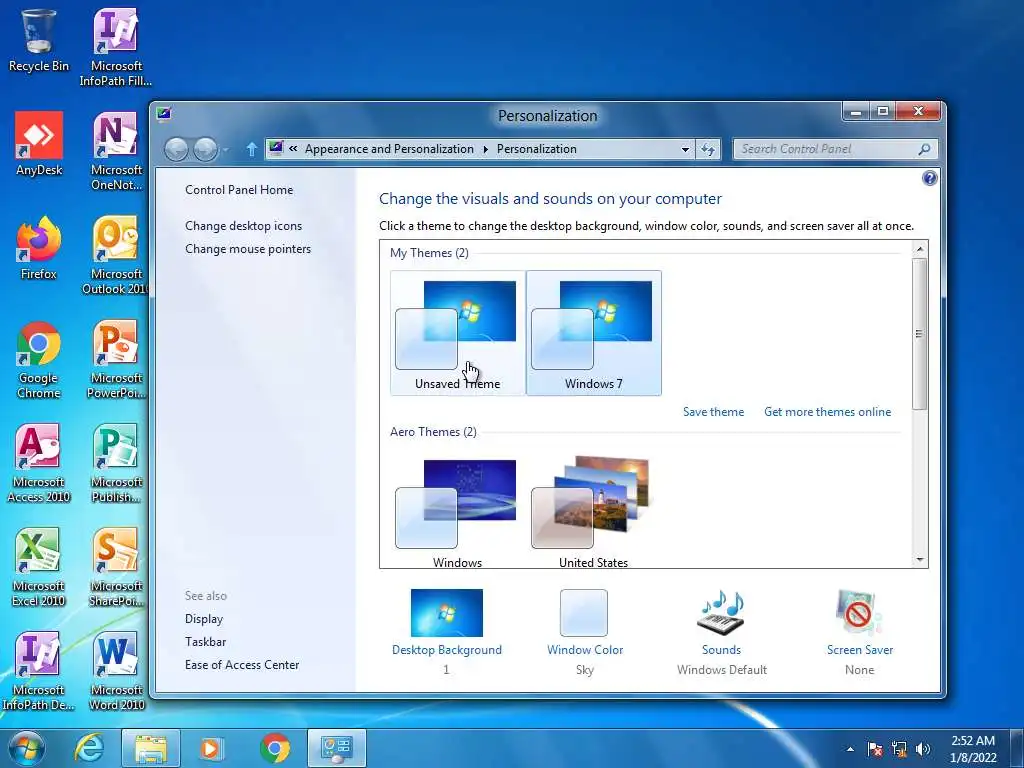Open Firefox desktop shortcut
Viewport: 1024px width, 768px height.
click(x=39, y=248)
